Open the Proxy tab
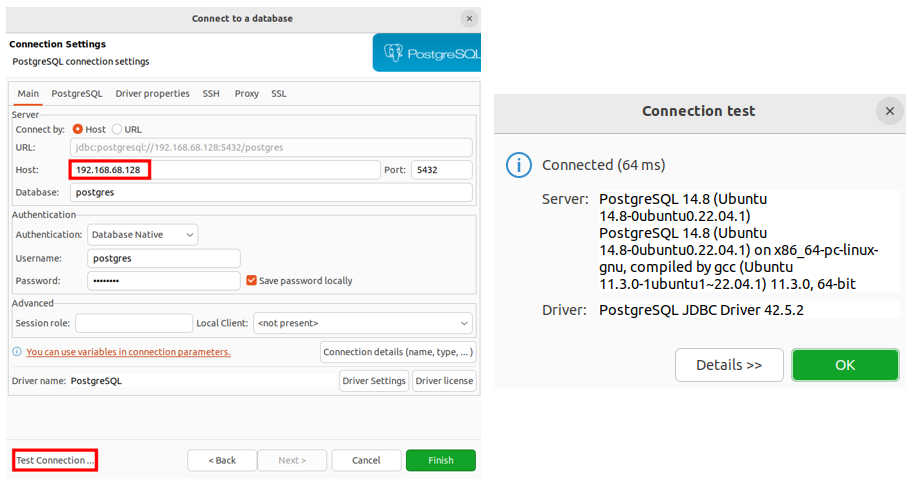This screenshot has width=909, height=484. pyautogui.click(x=246, y=93)
